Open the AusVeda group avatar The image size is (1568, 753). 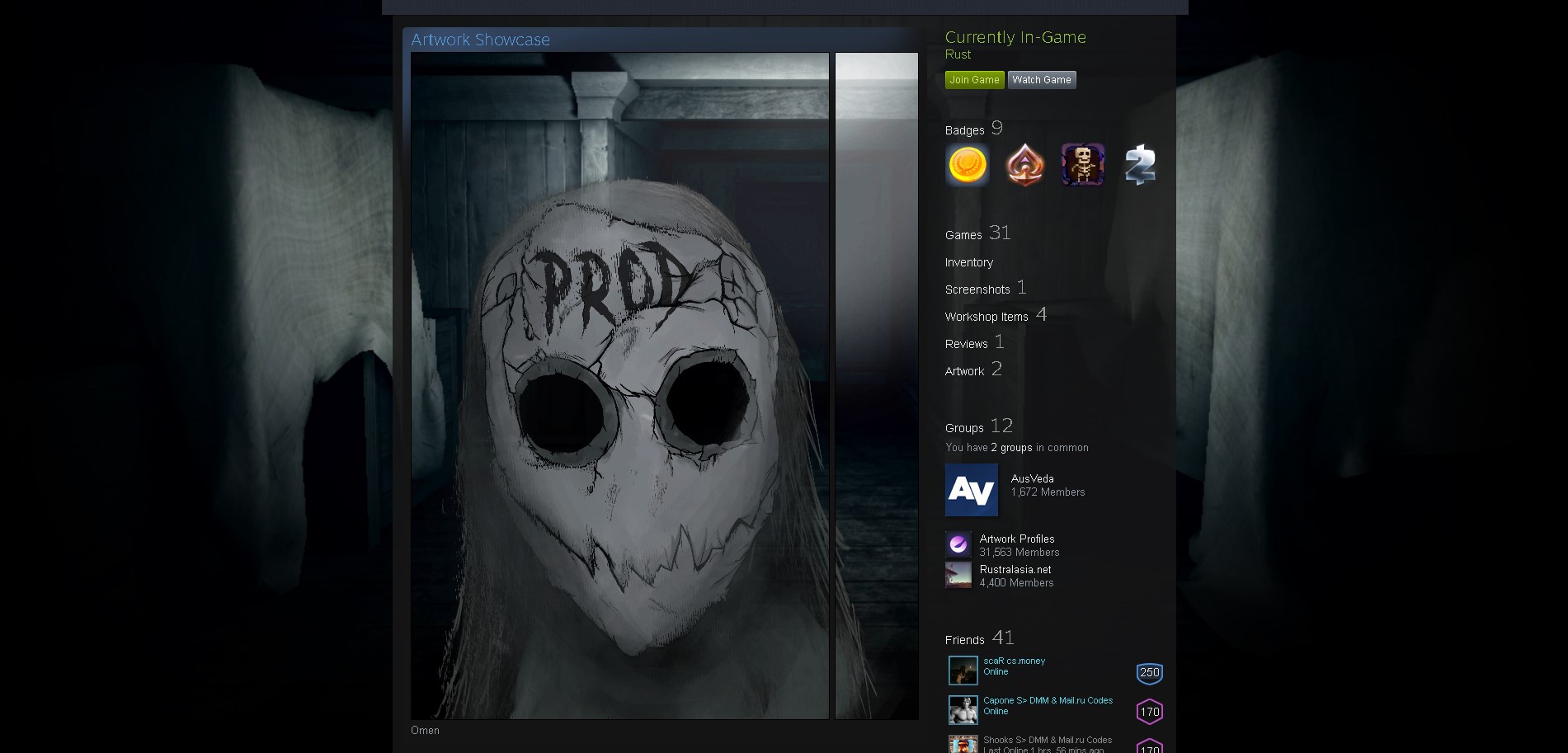972,490
